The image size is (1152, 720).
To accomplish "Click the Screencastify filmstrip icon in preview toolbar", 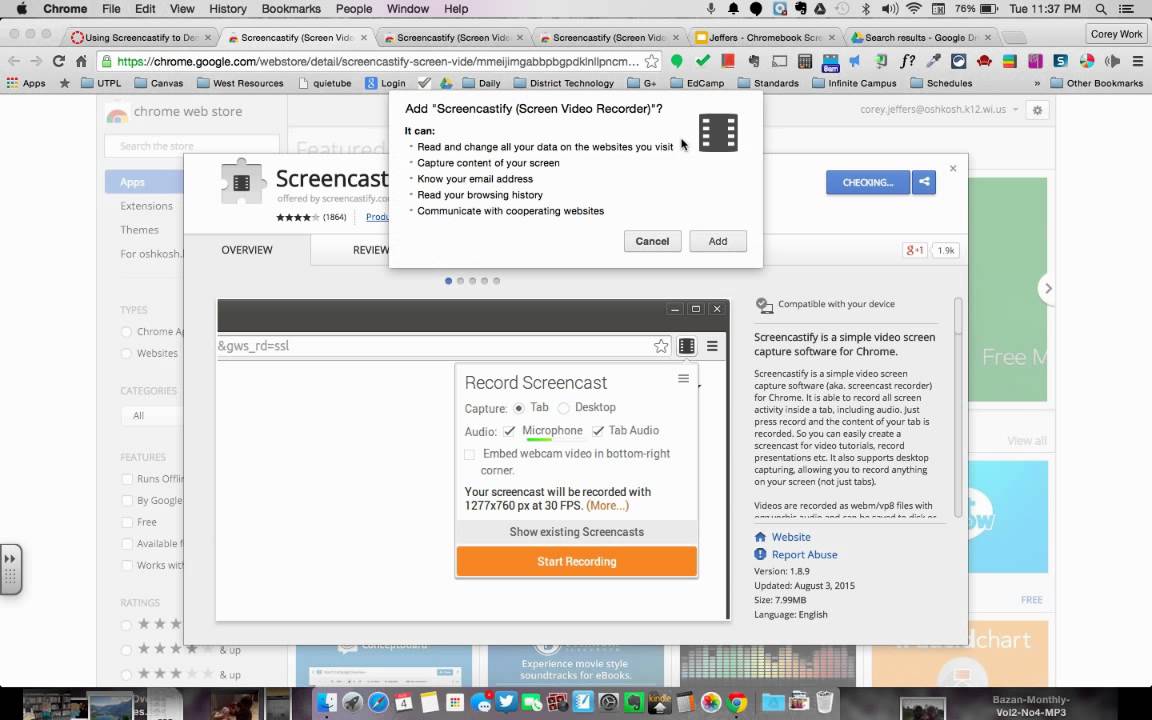I will tap(686, 346).
